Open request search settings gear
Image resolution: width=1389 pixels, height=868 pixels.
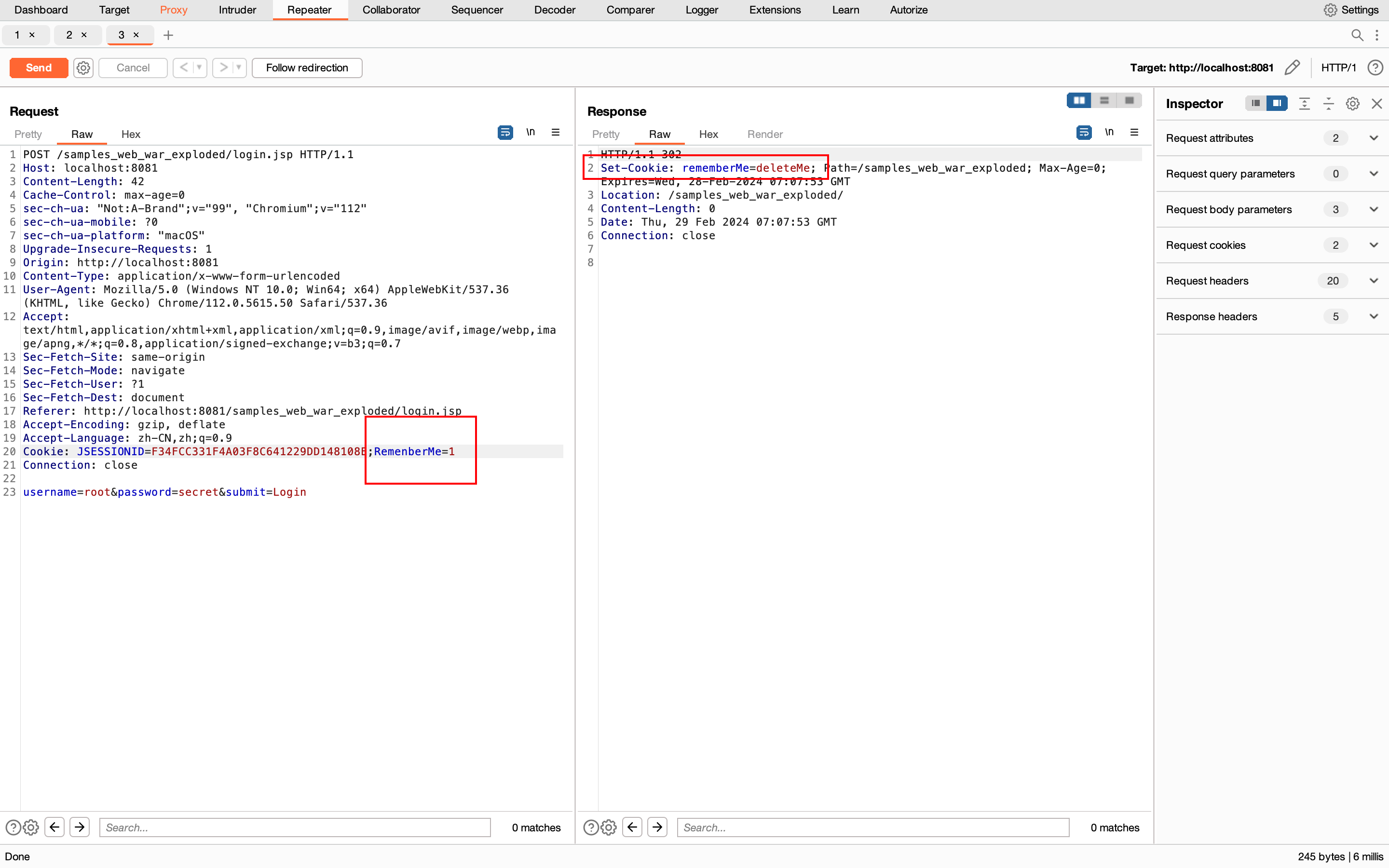tap(31, 827)
